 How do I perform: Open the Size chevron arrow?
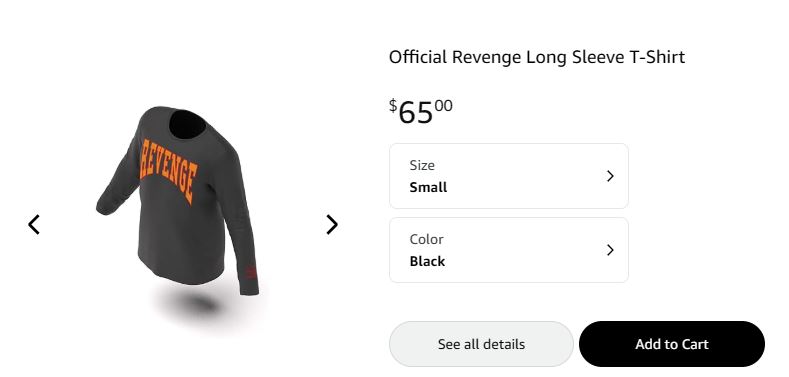click(x=610, y=176)
